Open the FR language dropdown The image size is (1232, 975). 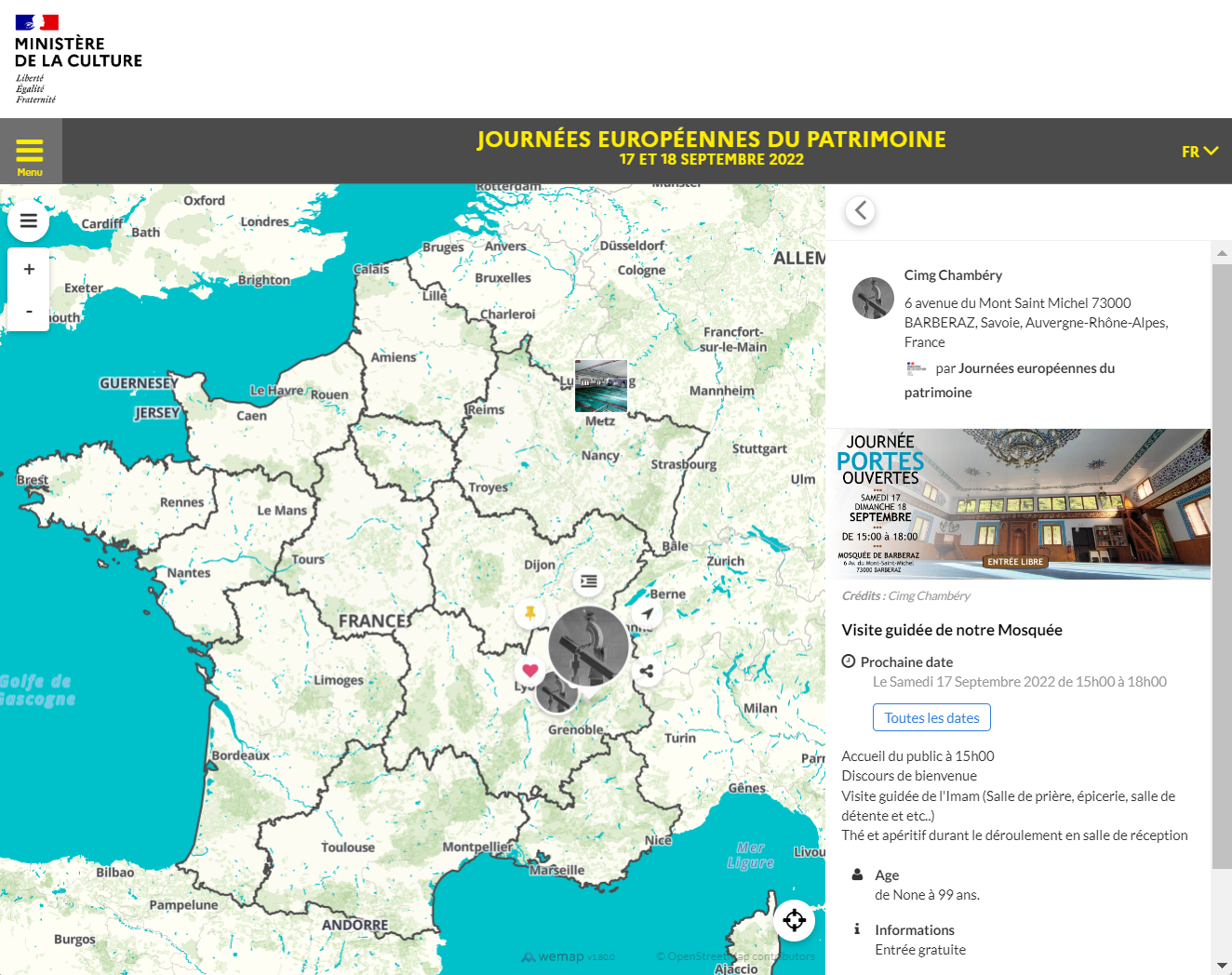[1199, 152]
